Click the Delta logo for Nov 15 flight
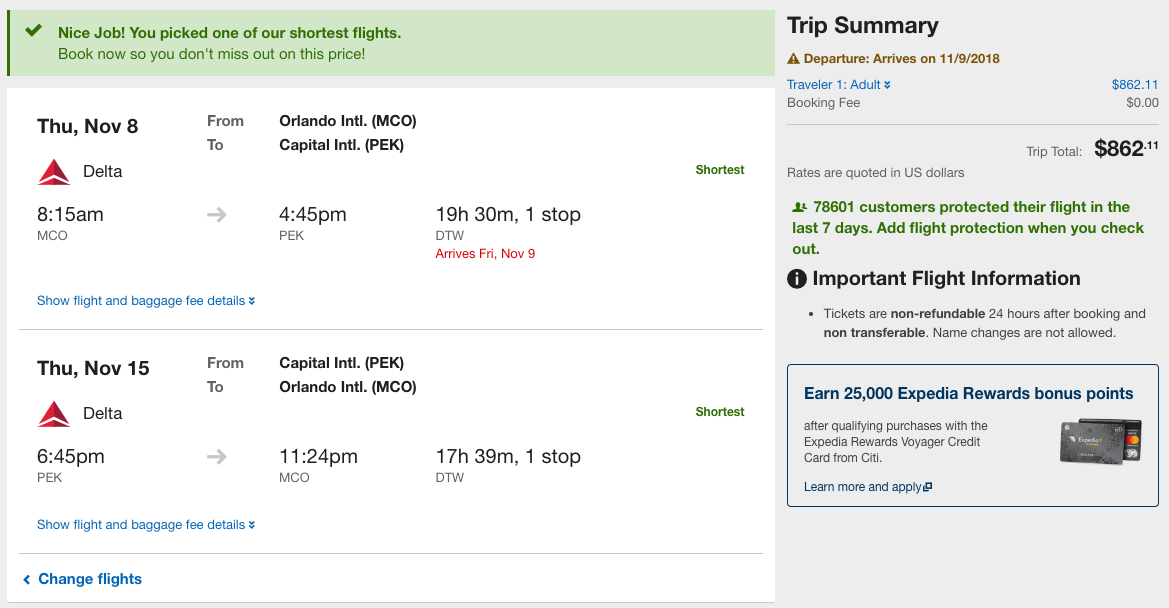This screenshot has width=1169, height=608. [x=54, y=414]
